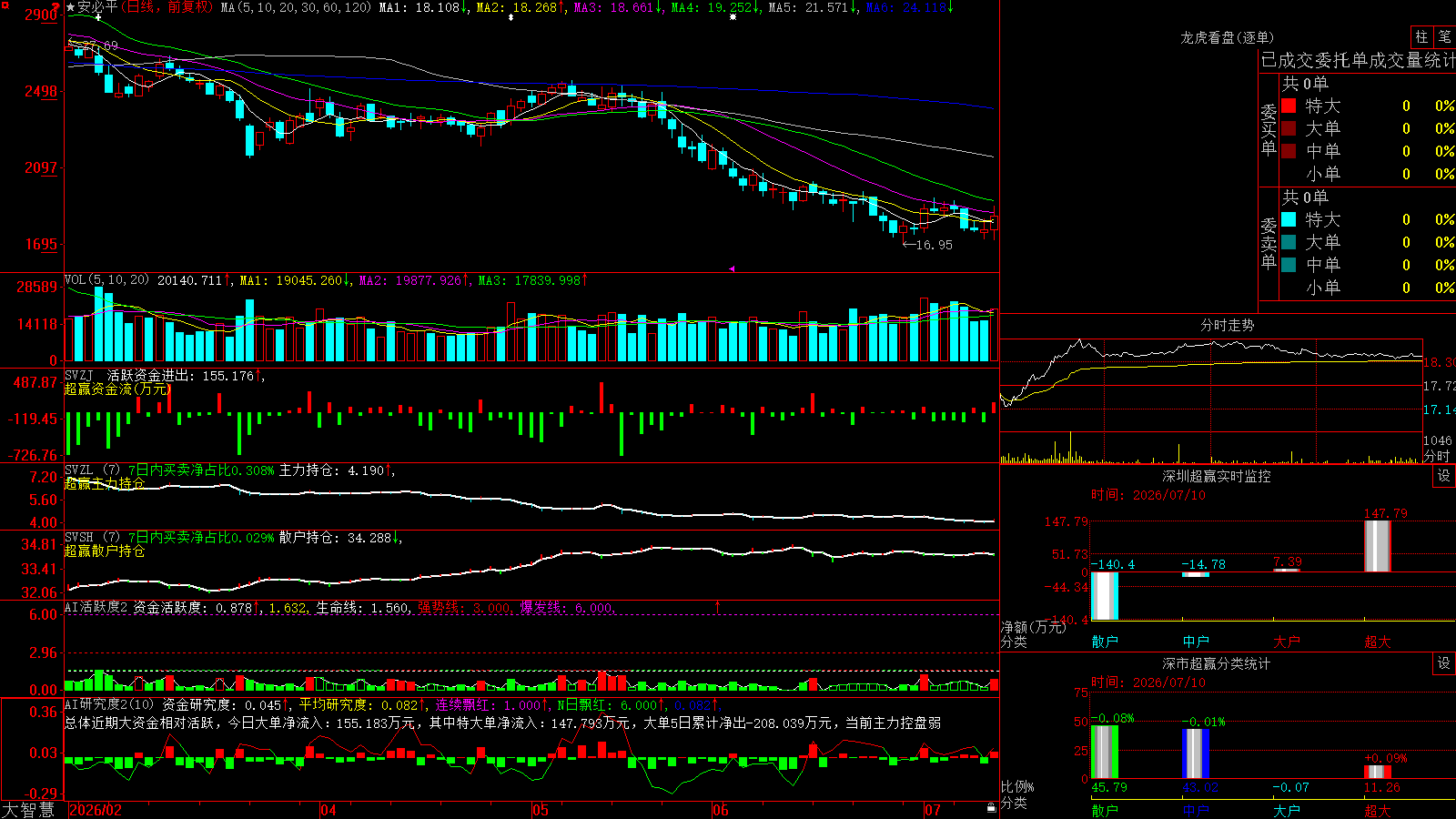Click the 活跃资金进出: 155.176 value
Screen dimensions: 1456x819
(185, 375)
